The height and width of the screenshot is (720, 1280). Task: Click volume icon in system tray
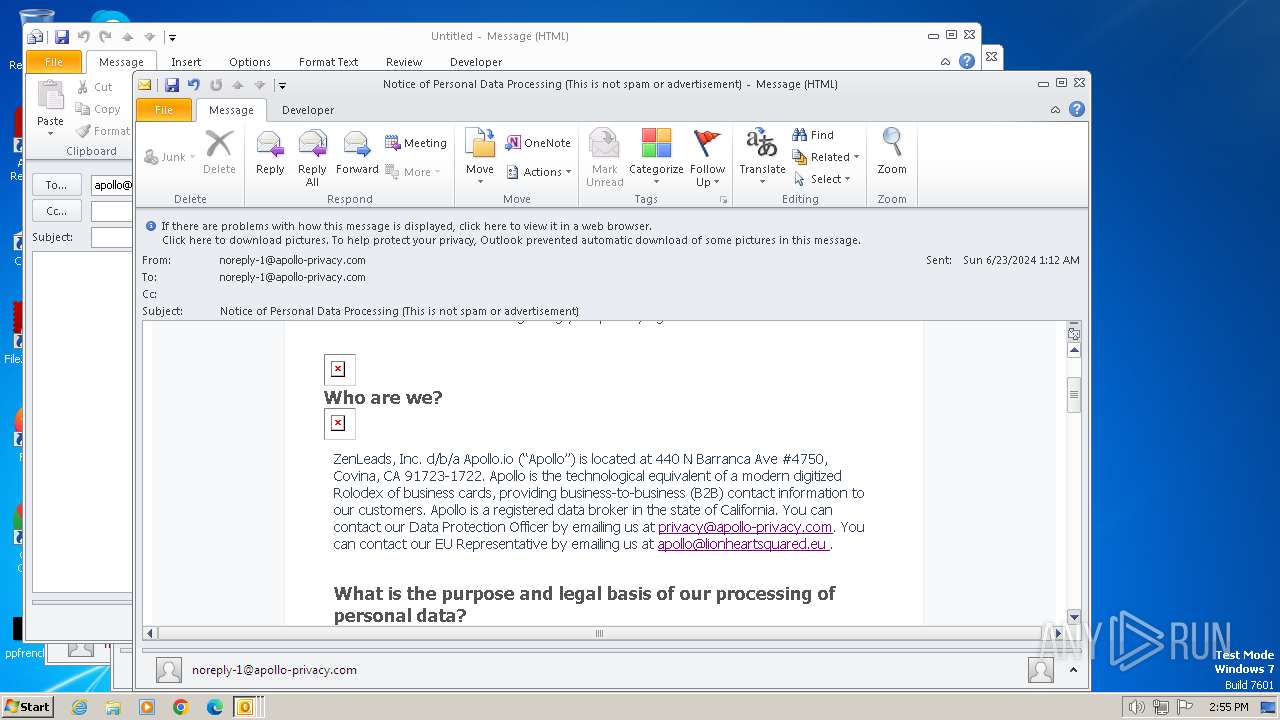tap(1136, 707)
